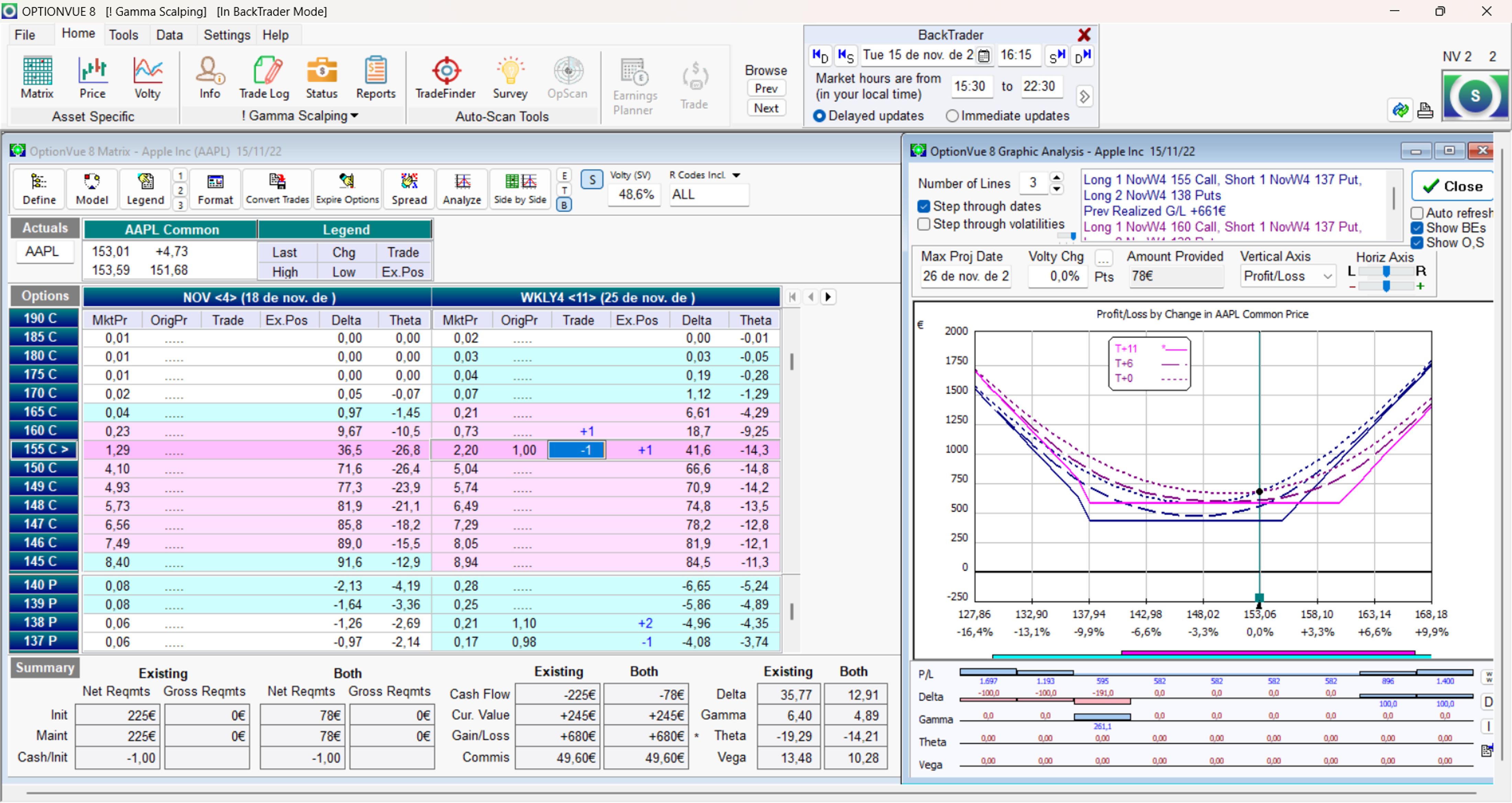Select Delayed updates radio button
This screenshot has width=1512, height=803.
click(x=819, y=116)
